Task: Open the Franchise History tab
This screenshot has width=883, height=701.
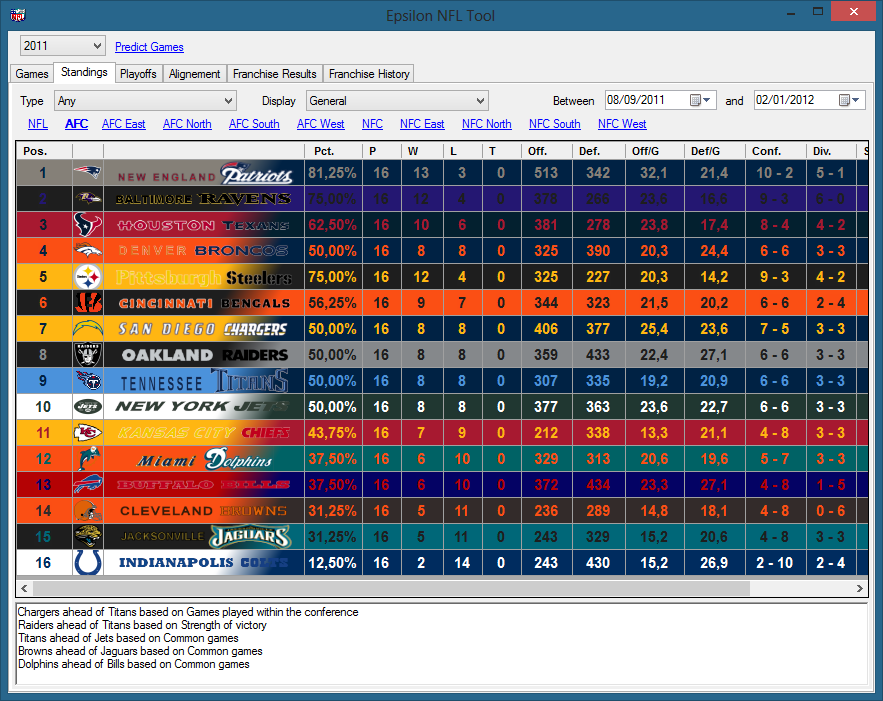Action: point(368,74)
